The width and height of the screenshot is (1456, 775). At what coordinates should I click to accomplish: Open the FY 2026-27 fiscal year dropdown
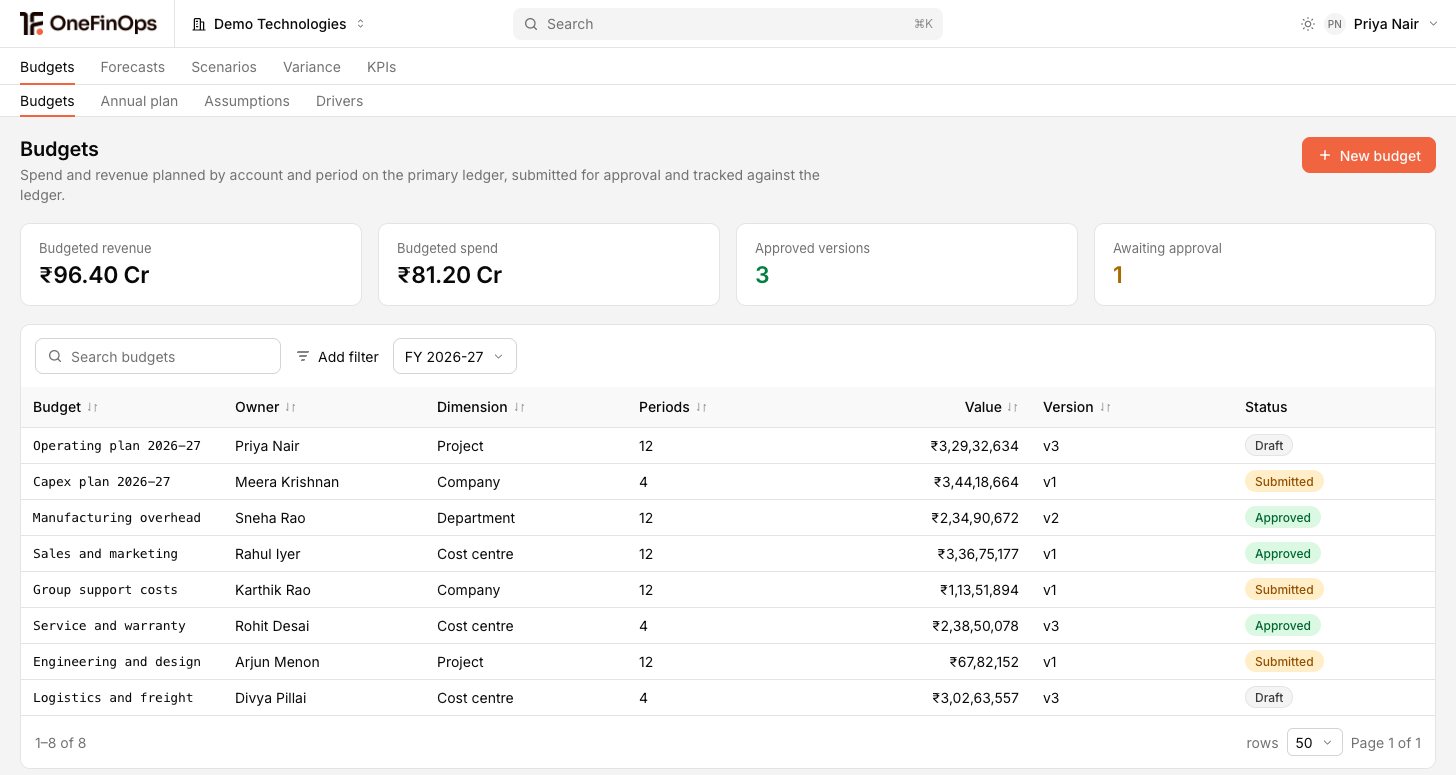(455, 356)
